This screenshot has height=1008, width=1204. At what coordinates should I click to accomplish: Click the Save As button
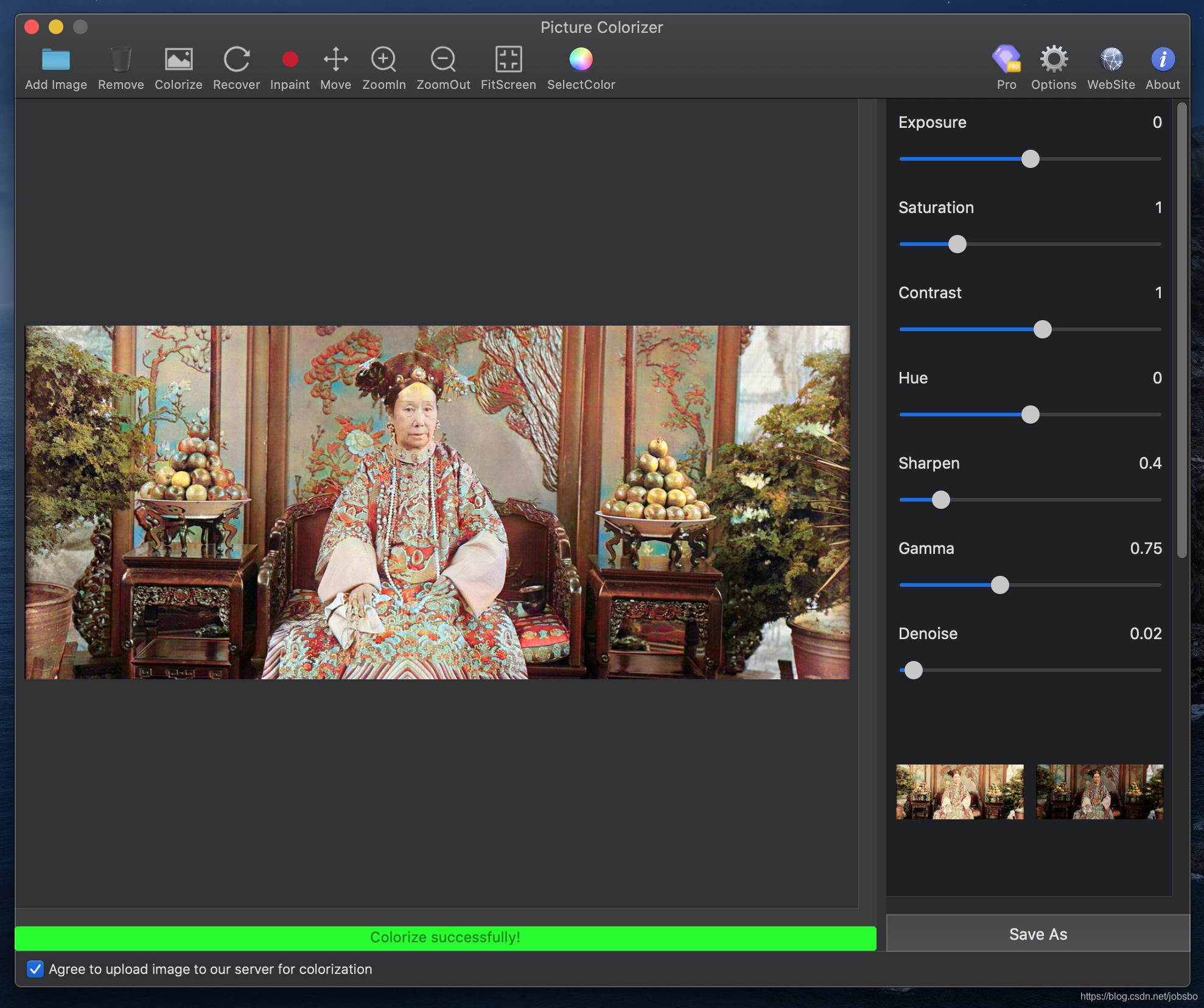(x=1037, y=934)
